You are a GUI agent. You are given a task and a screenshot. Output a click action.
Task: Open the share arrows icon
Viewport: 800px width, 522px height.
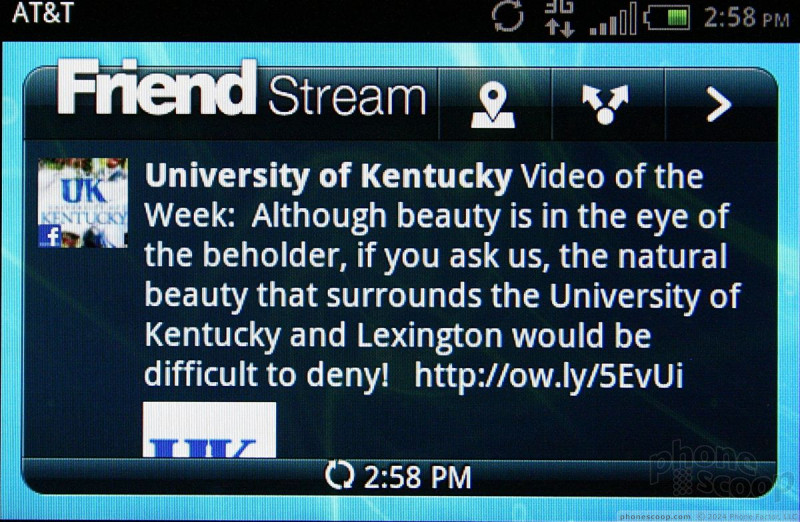(x=606, y=104)
